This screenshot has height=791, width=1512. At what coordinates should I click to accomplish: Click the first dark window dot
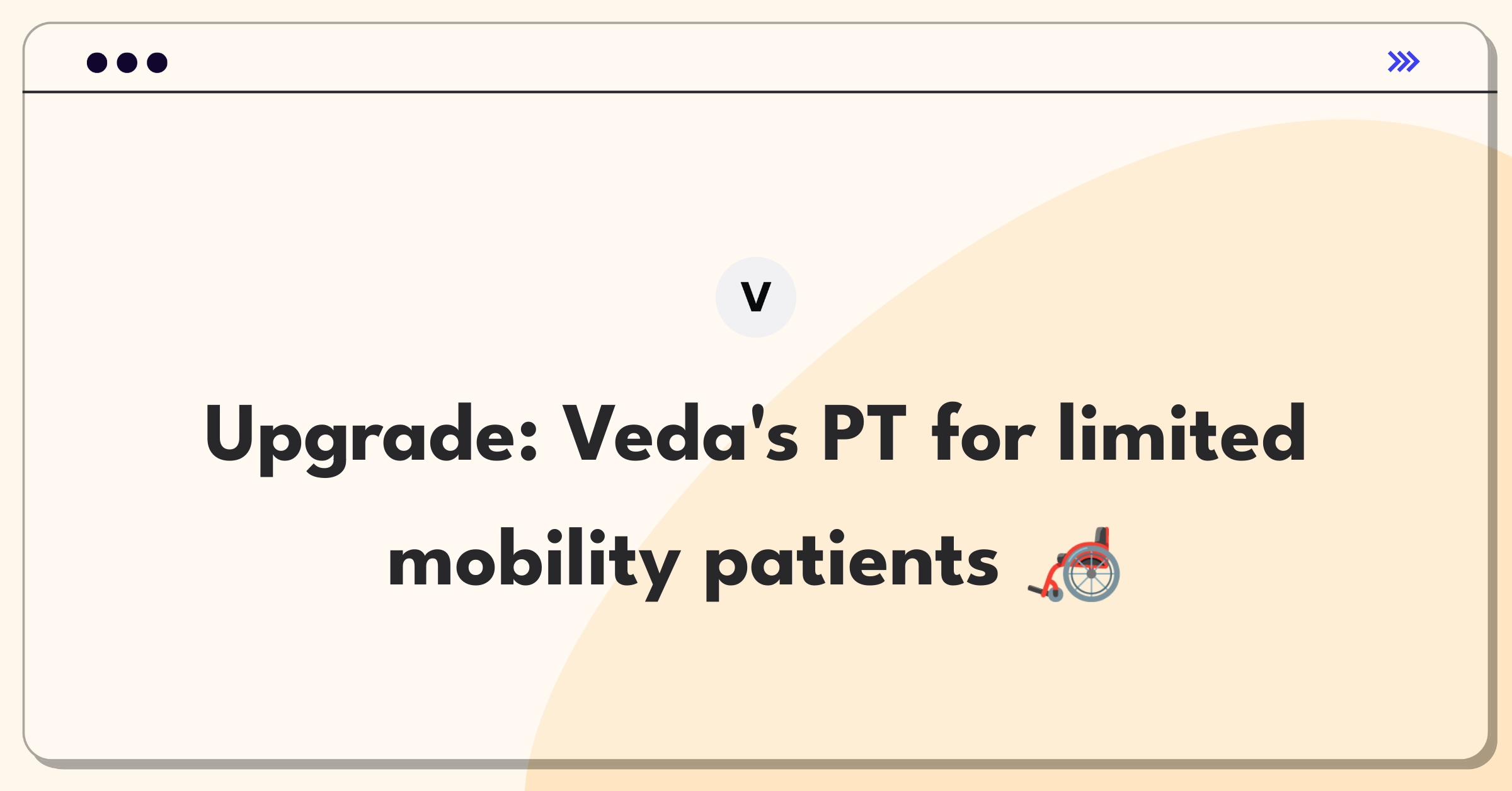[97, 62]
